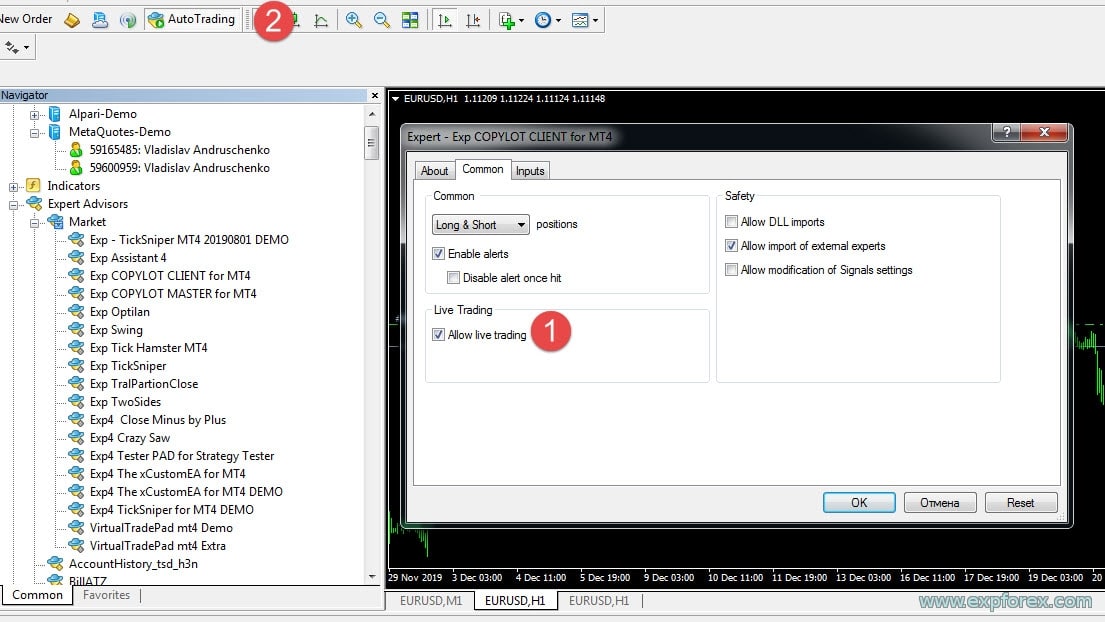Open the Long & Short positions dropdown

coord(481,225)
